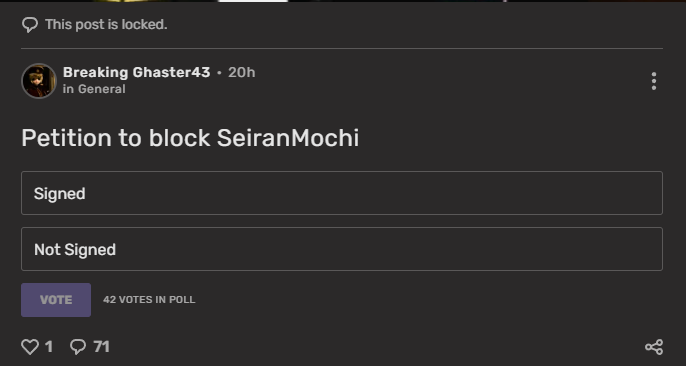Click the white image strip at top
This screenshot has width=686, height=366.
tap(253, 1)
